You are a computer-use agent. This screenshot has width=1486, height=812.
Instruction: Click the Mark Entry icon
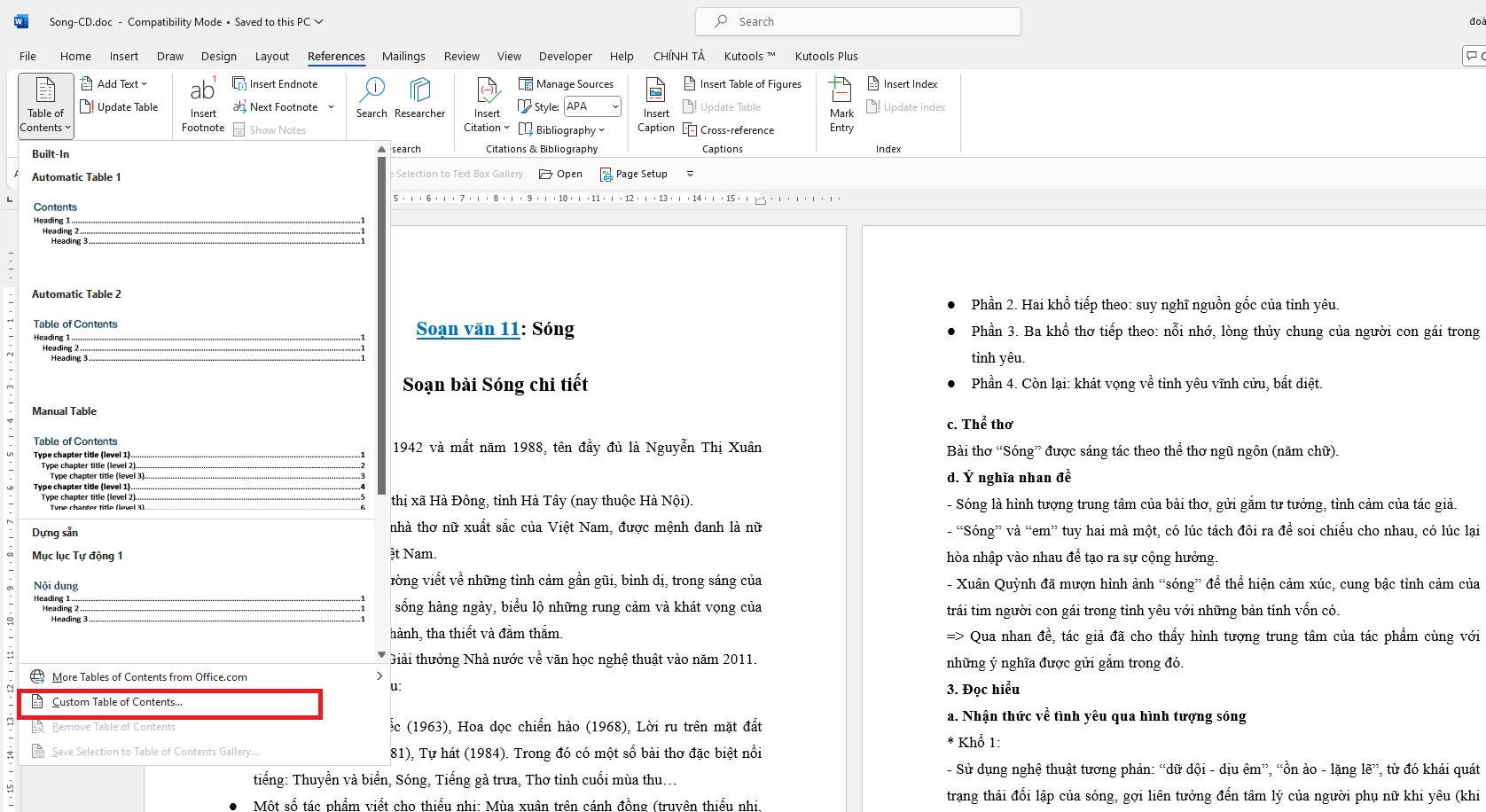[x=840, y=90]
